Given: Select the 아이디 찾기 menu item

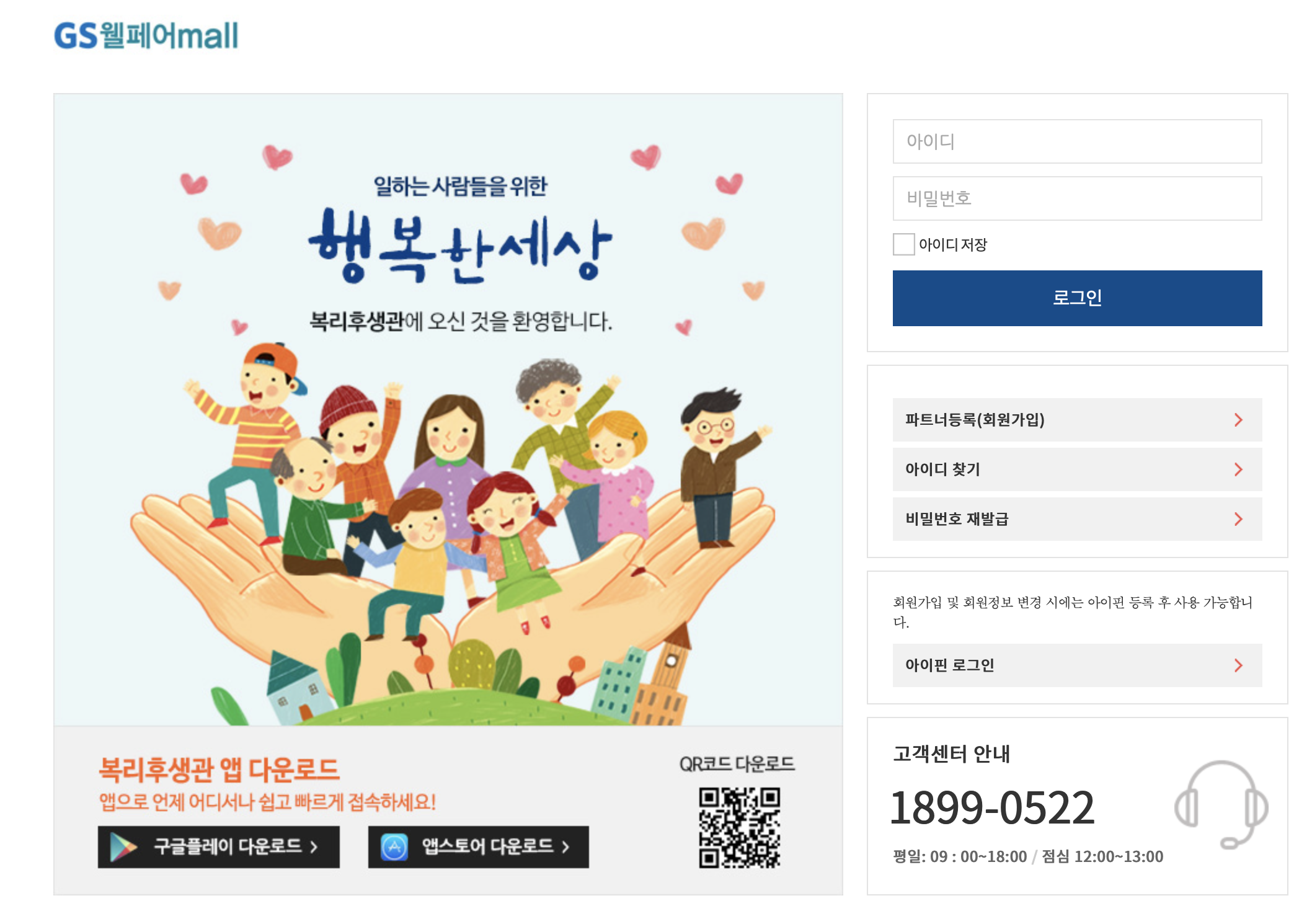Looking at the screenshot, I should 1077,469.
